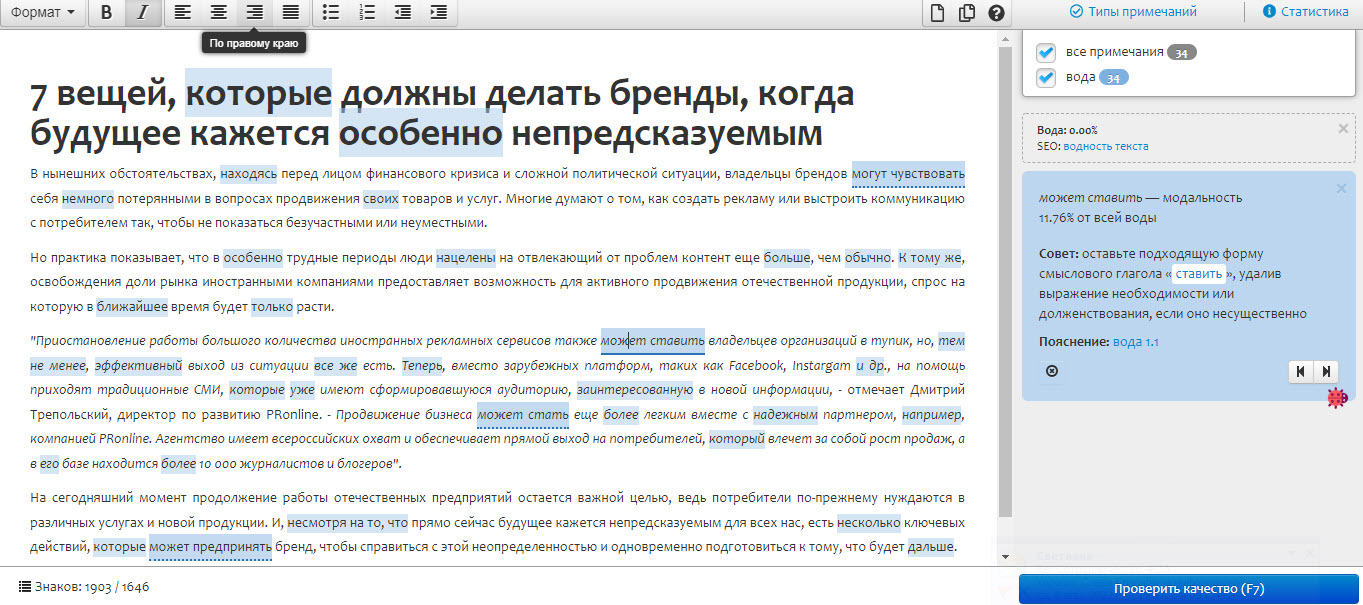Click highlighted phrase 'К тому же'
The width and height of the screenshot is (1363, 605).
pyautogui.click(x=930, y=257)
